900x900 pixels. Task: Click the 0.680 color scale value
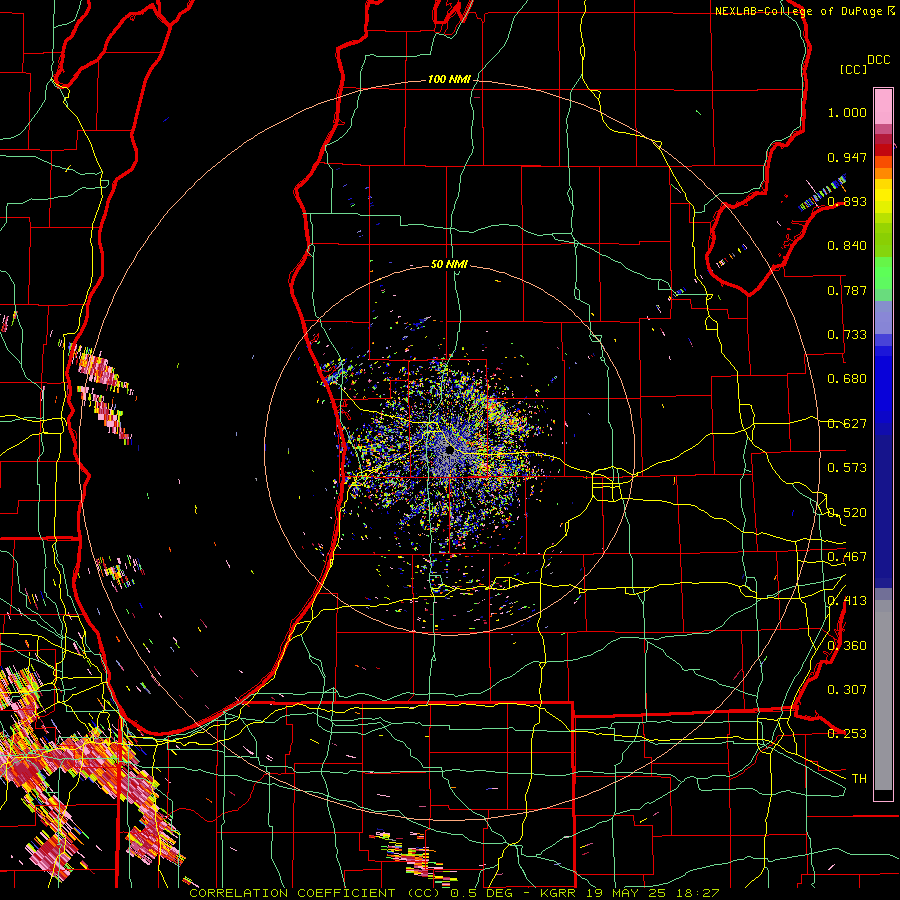click(847, 379)
